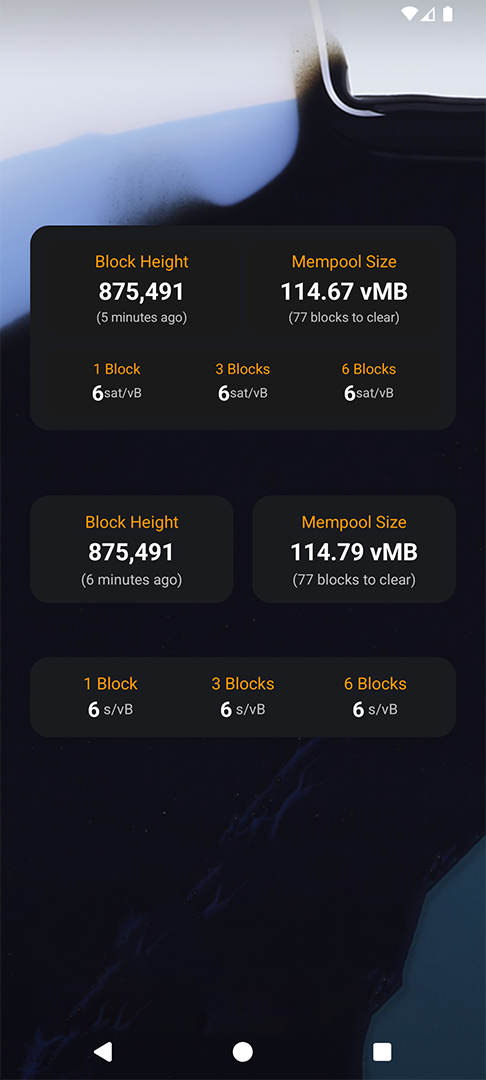
Task: Tap the cellular signal icon
Action: [x=428, y=14]
